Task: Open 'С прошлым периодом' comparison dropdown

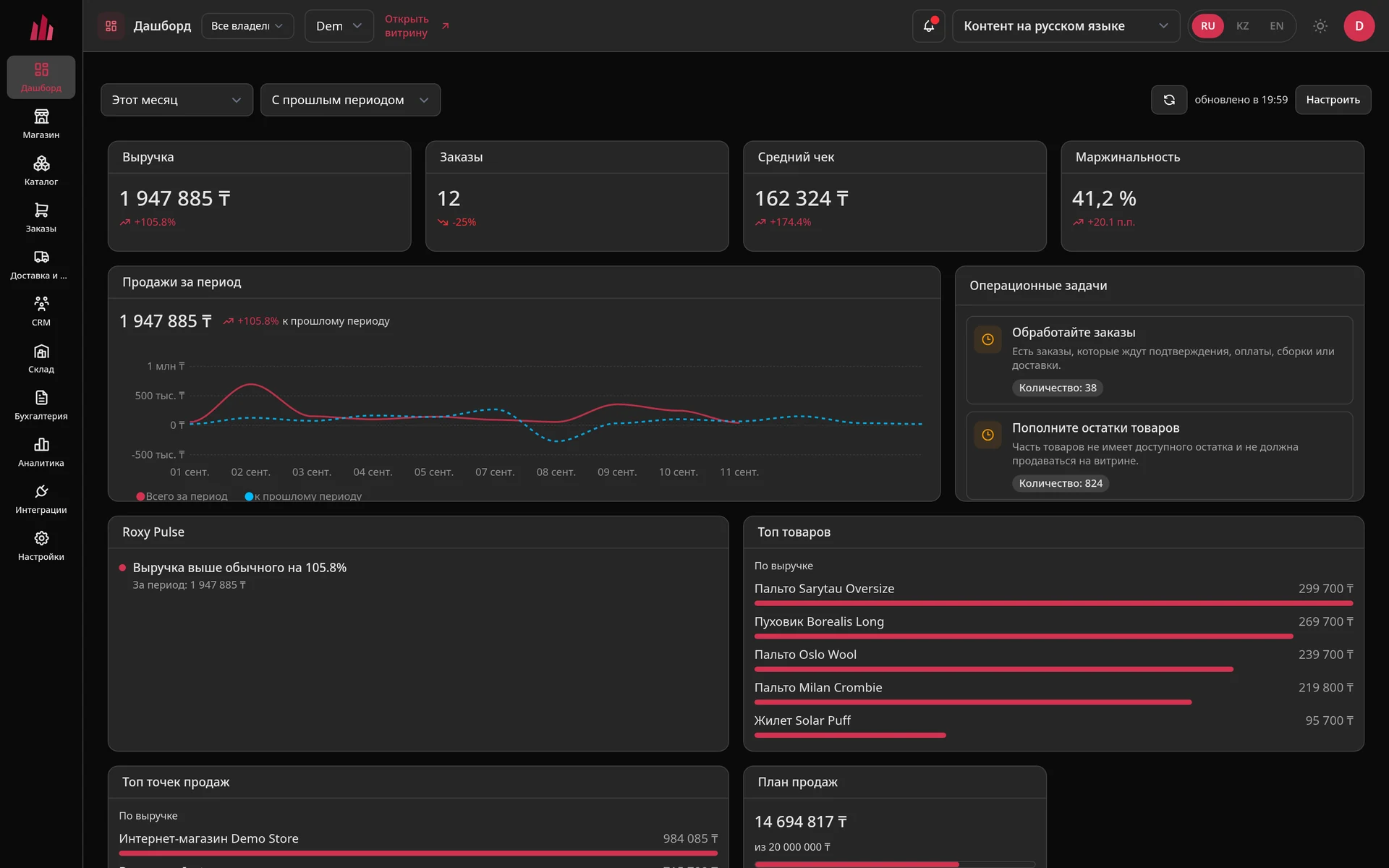Action: point(350,100)
